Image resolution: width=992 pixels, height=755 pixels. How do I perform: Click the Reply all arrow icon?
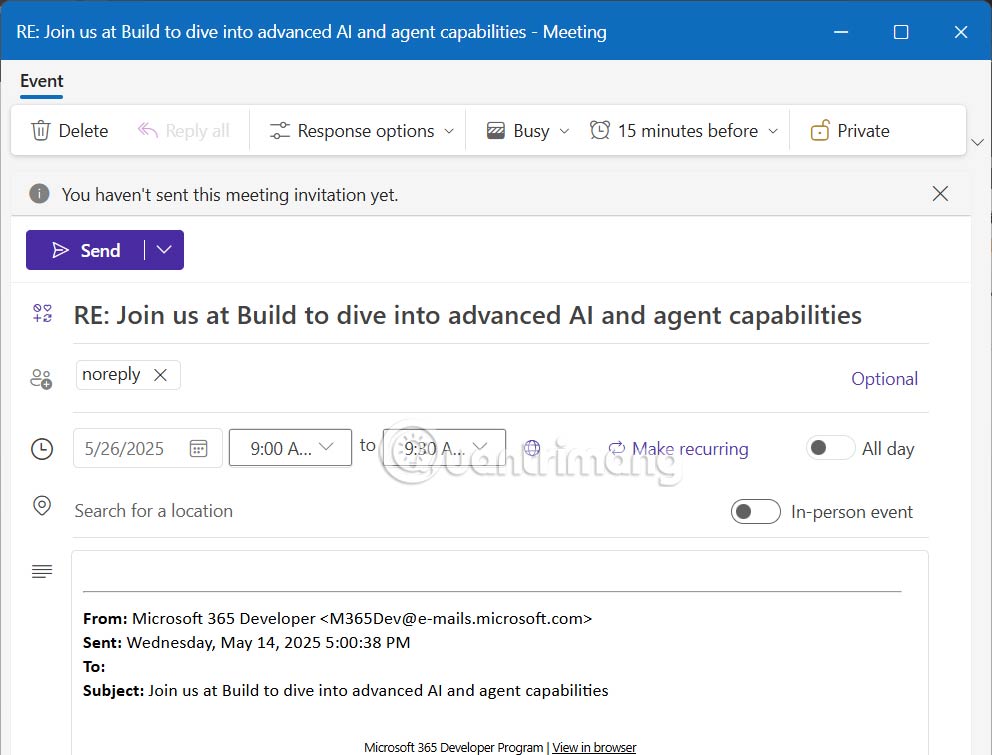(x=147, y=130)
